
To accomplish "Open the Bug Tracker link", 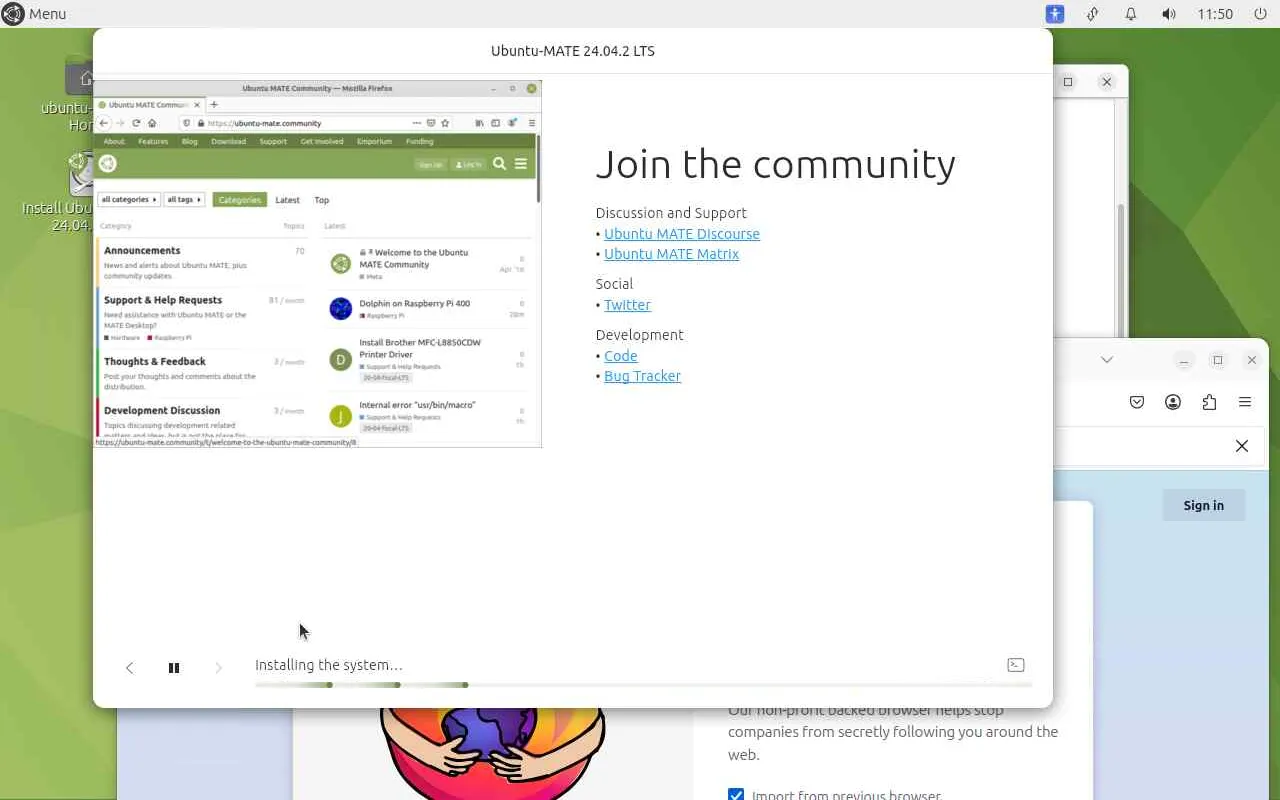I will click(x=642, y=376).
